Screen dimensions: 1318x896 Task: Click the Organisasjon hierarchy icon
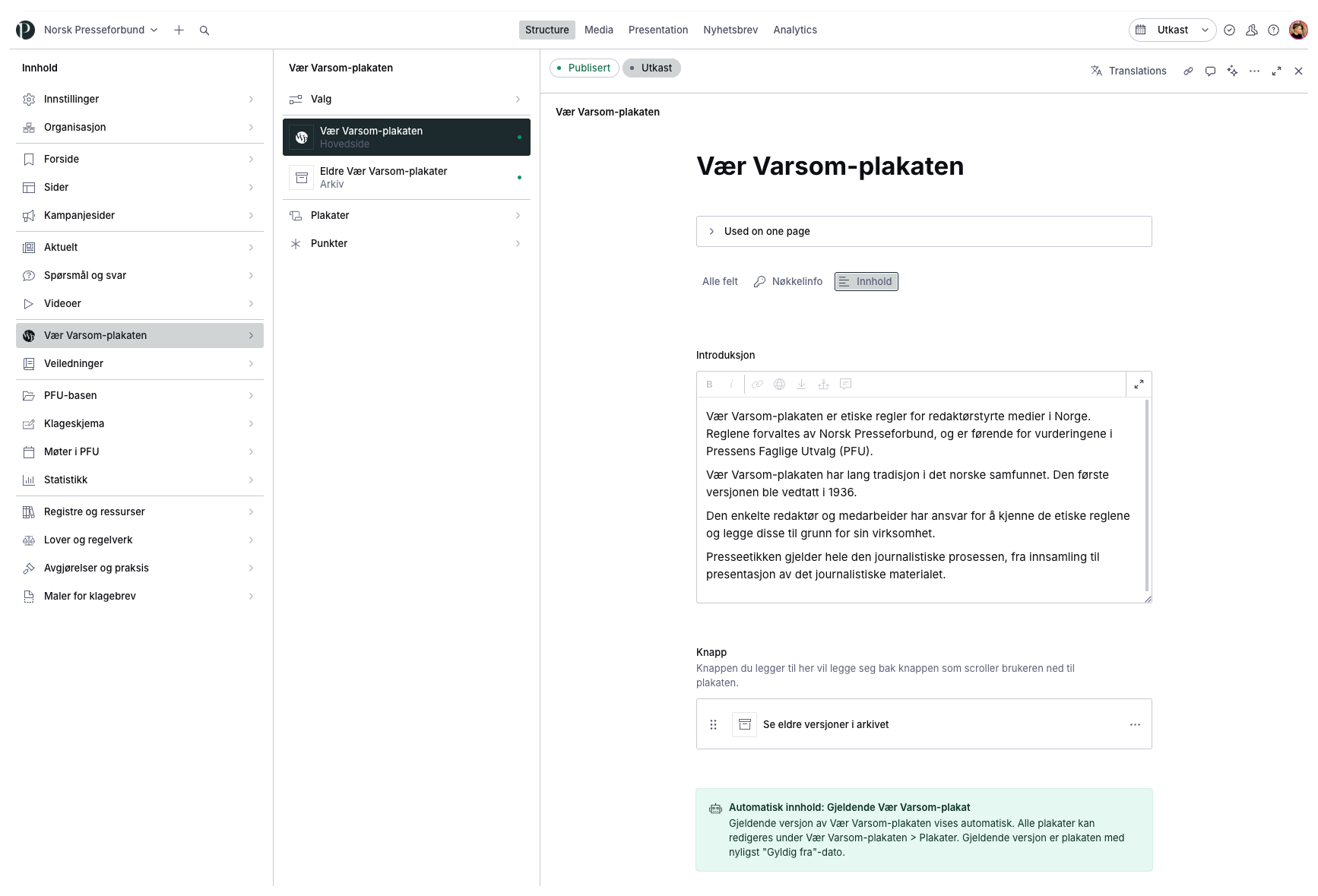point(29,128)
